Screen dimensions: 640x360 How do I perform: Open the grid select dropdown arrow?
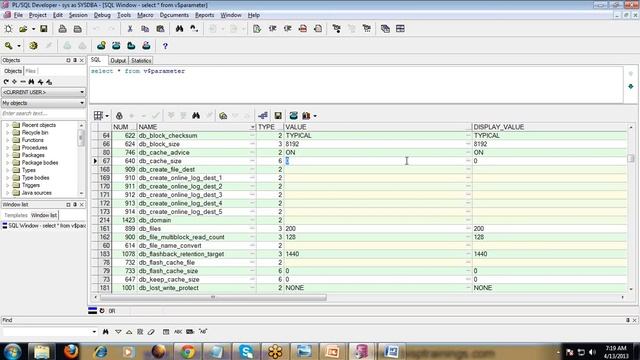107,116
